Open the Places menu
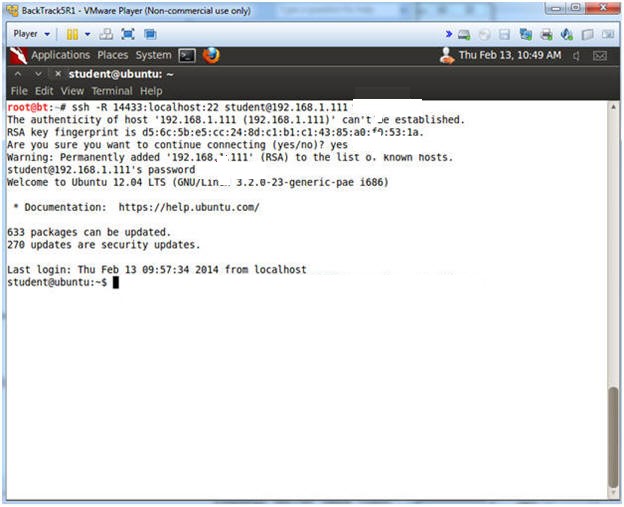624x507 pixels. pyautogui.click(x=112, y=55)
